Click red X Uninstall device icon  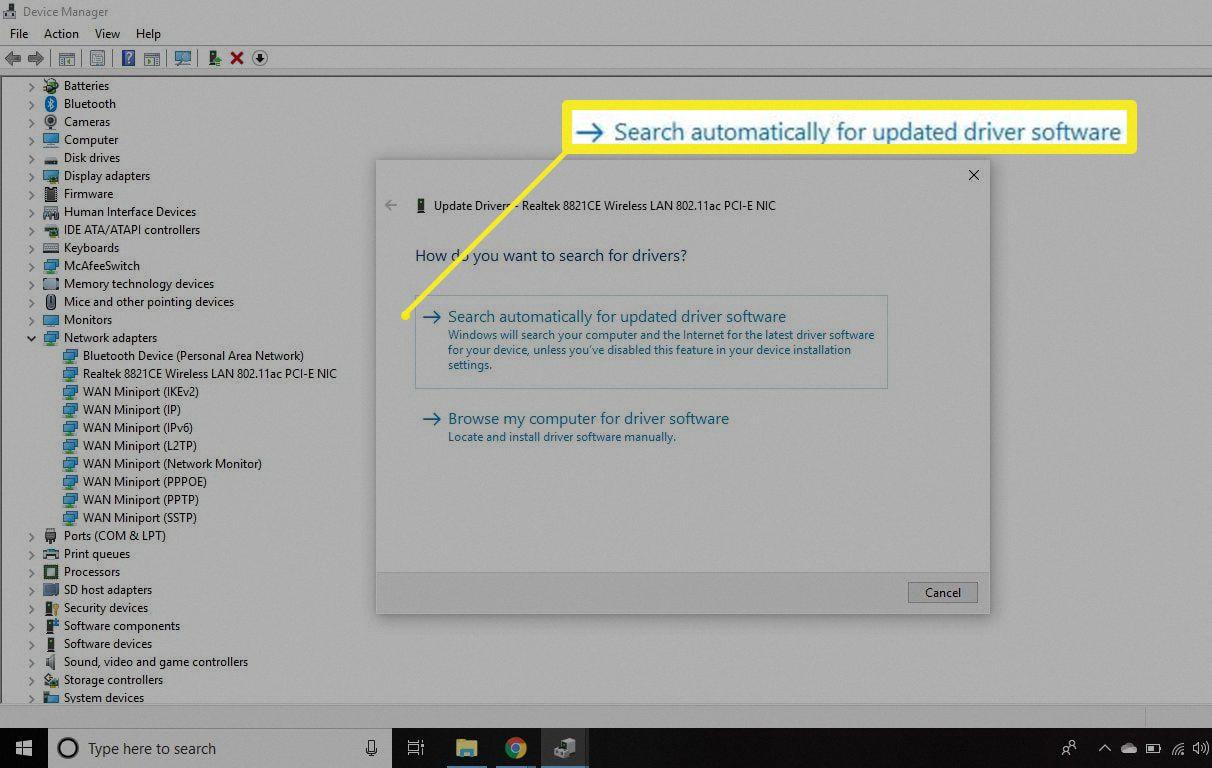click(237, 58)
